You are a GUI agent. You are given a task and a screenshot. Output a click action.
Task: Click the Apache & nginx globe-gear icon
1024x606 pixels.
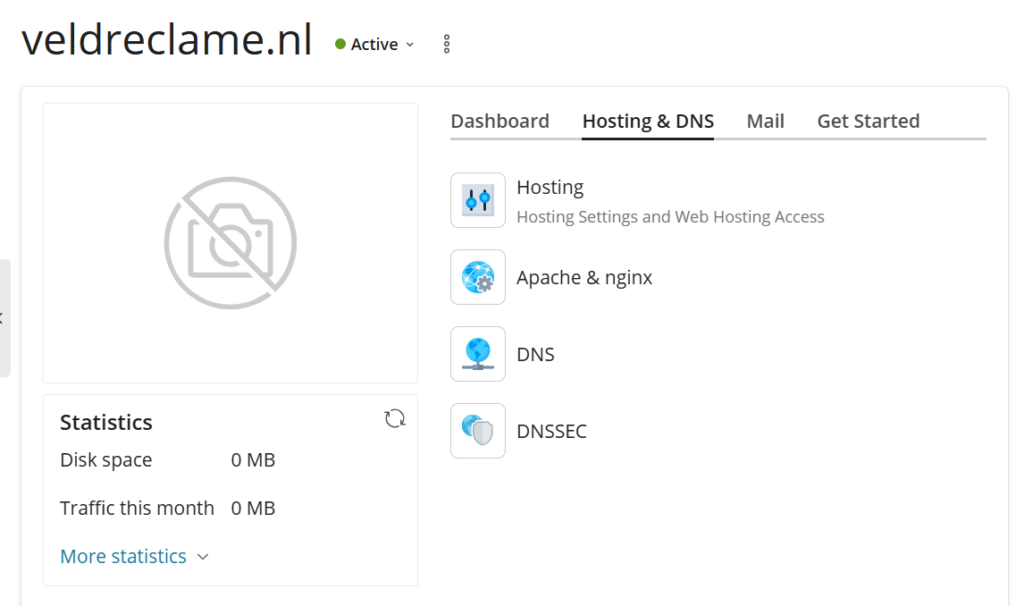[478, 277]
